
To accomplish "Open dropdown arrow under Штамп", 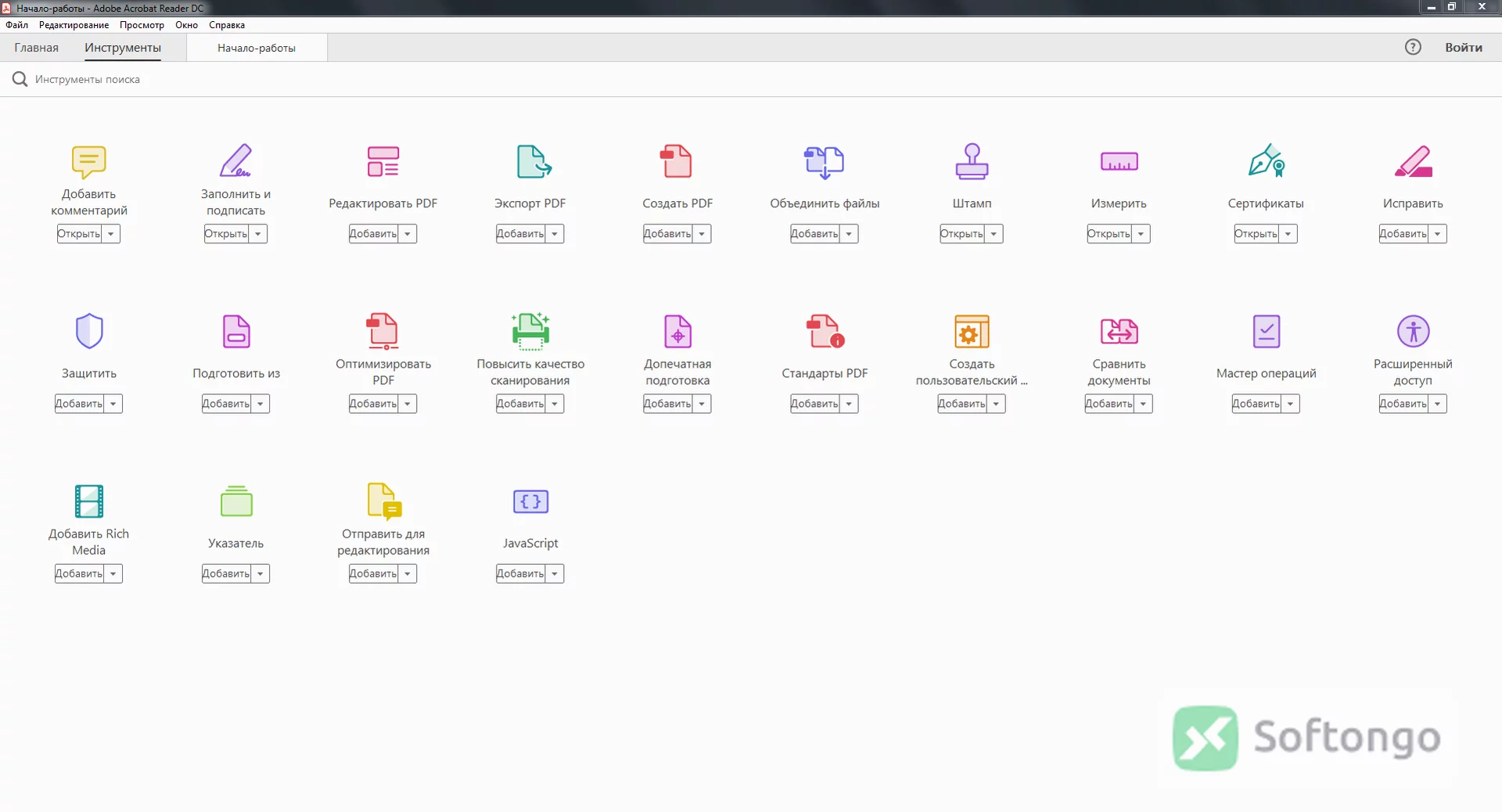I will pos(994,234).
